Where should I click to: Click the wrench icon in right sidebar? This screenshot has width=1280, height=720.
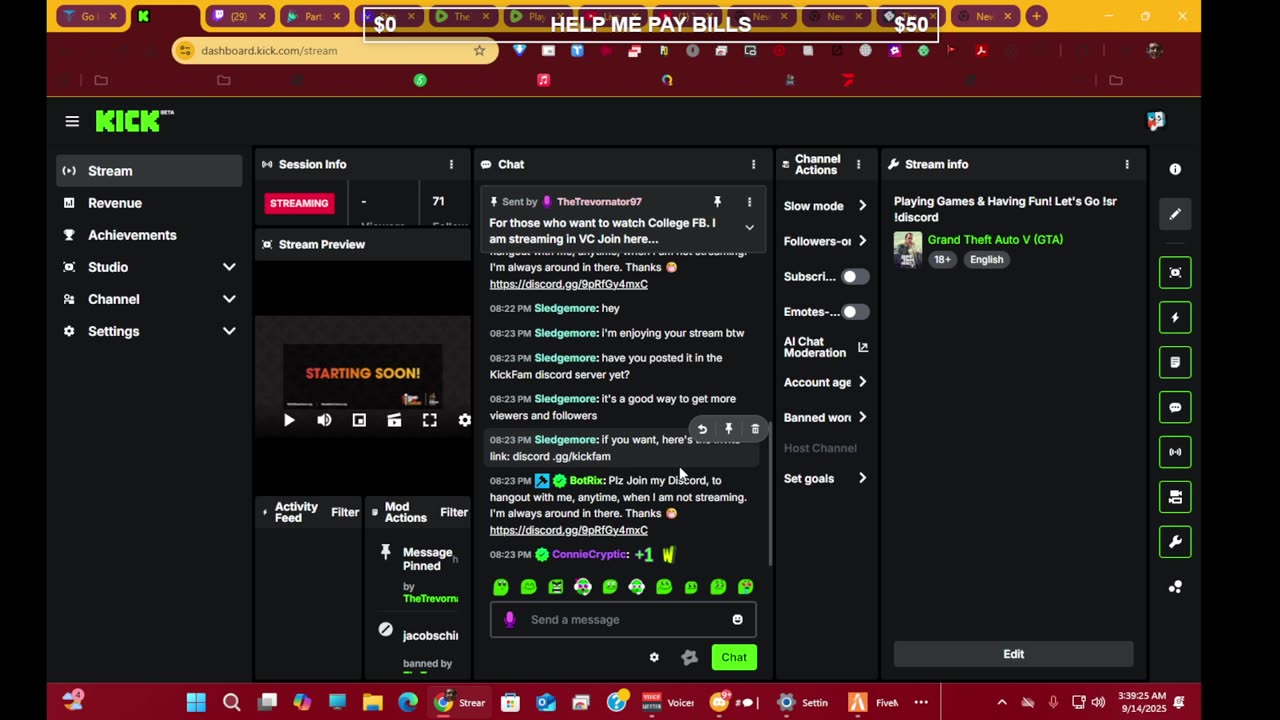tap(1175, 542)
